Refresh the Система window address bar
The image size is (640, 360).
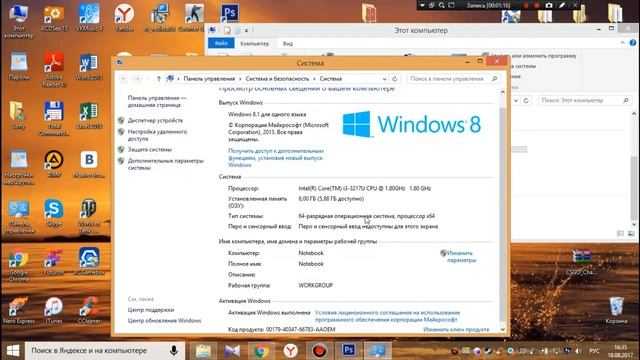tap(395, 79)
